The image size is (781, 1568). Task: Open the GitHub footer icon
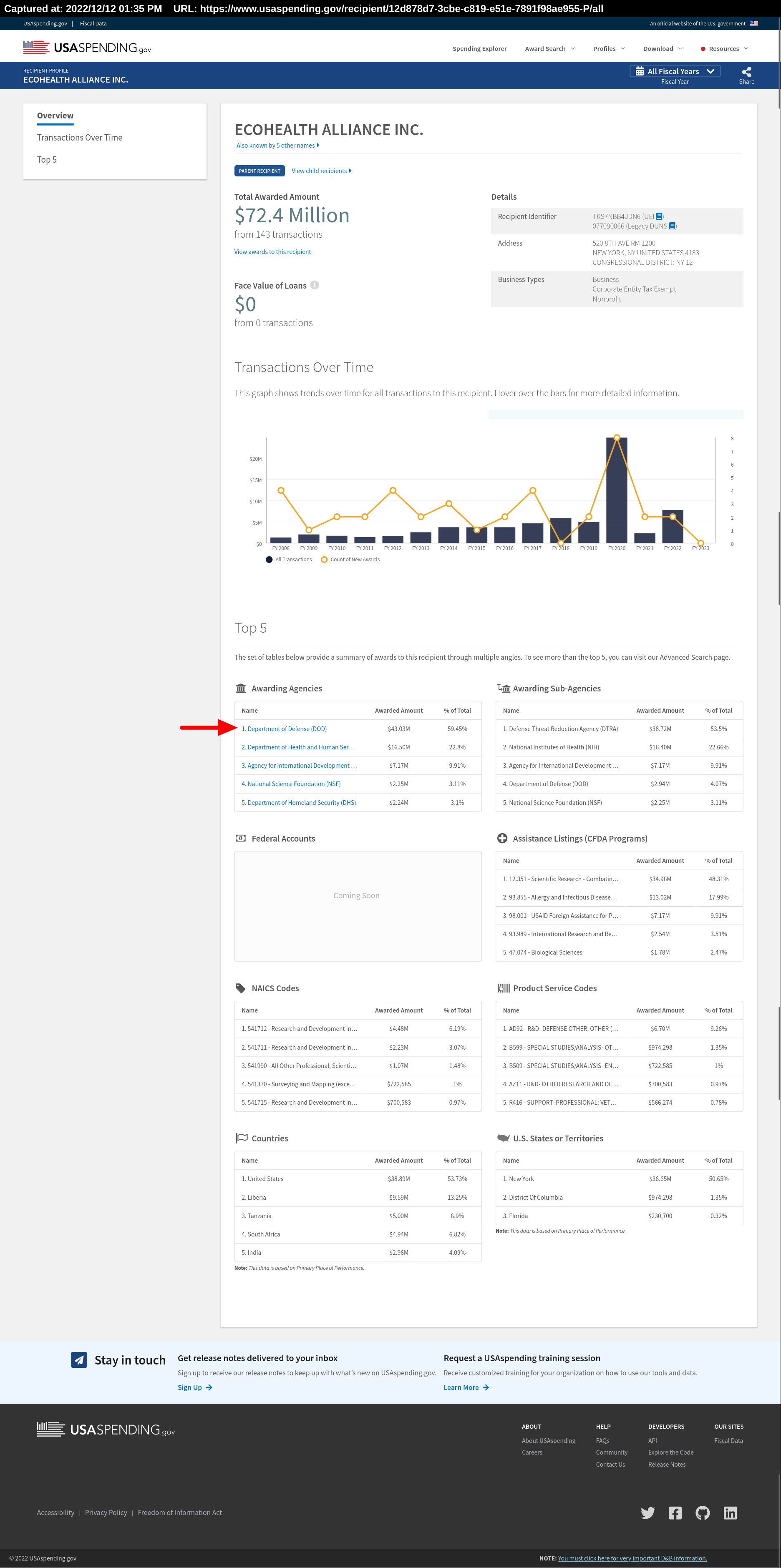click(x=703, y=1513)
